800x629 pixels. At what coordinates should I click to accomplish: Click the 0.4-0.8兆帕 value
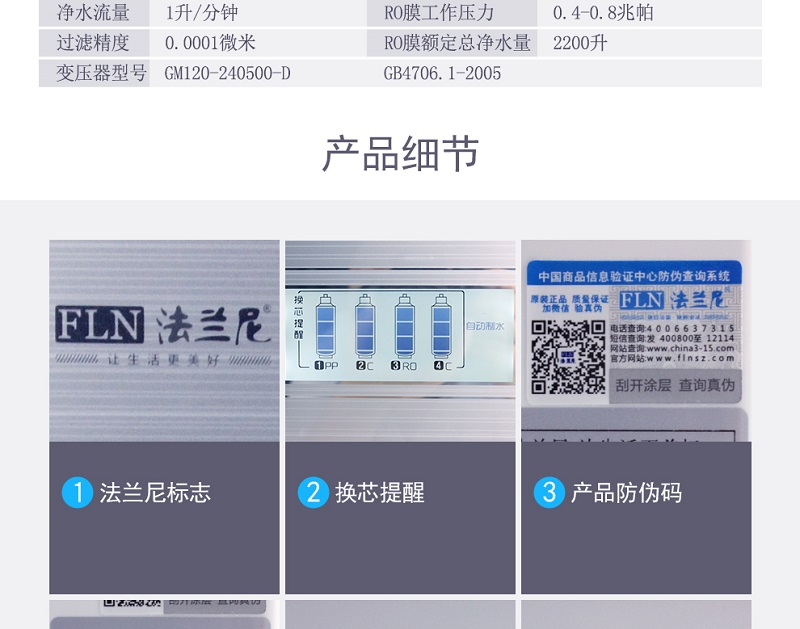point(603,13)
